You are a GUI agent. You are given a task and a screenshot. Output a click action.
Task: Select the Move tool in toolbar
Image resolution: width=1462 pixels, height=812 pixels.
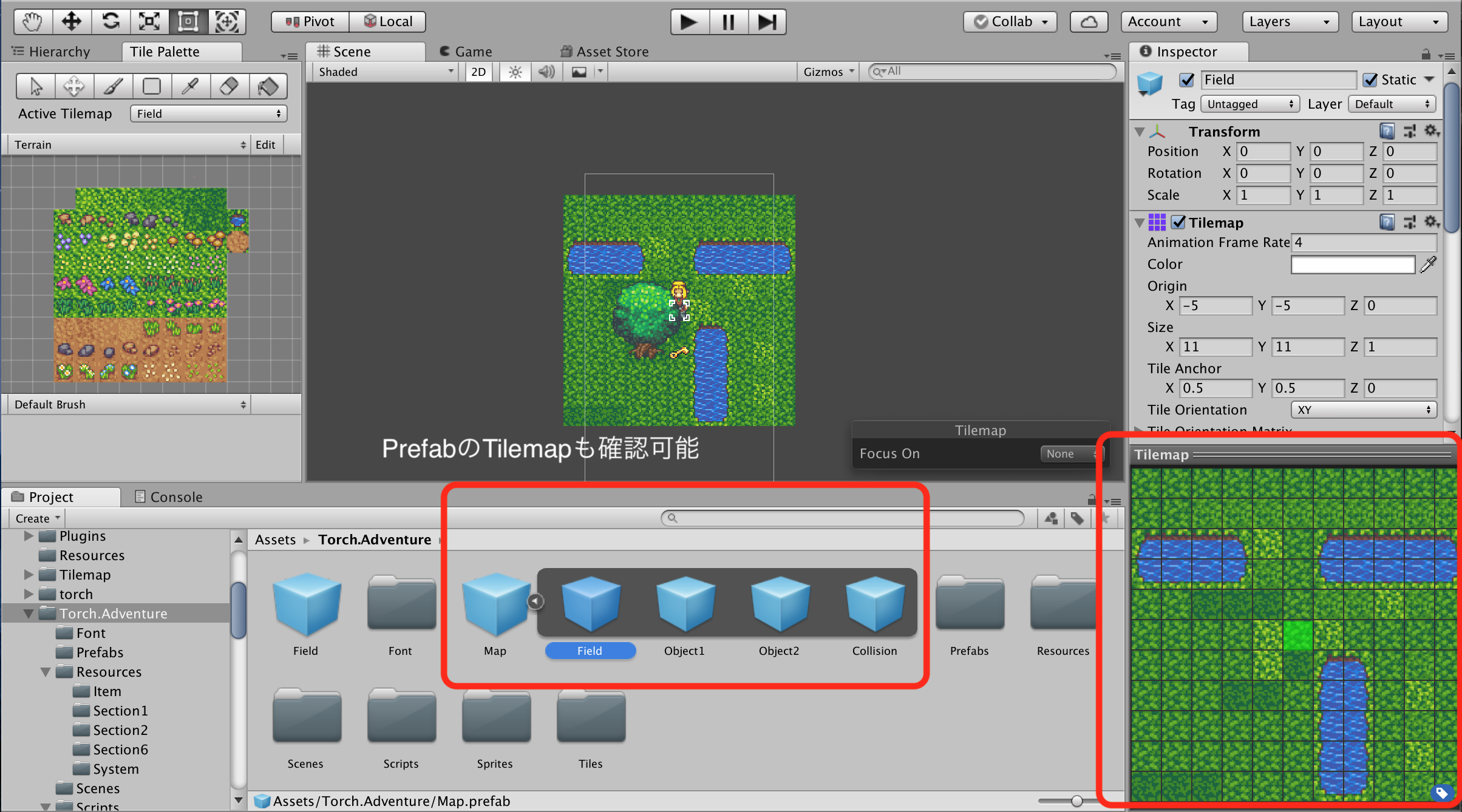(72, 22)
